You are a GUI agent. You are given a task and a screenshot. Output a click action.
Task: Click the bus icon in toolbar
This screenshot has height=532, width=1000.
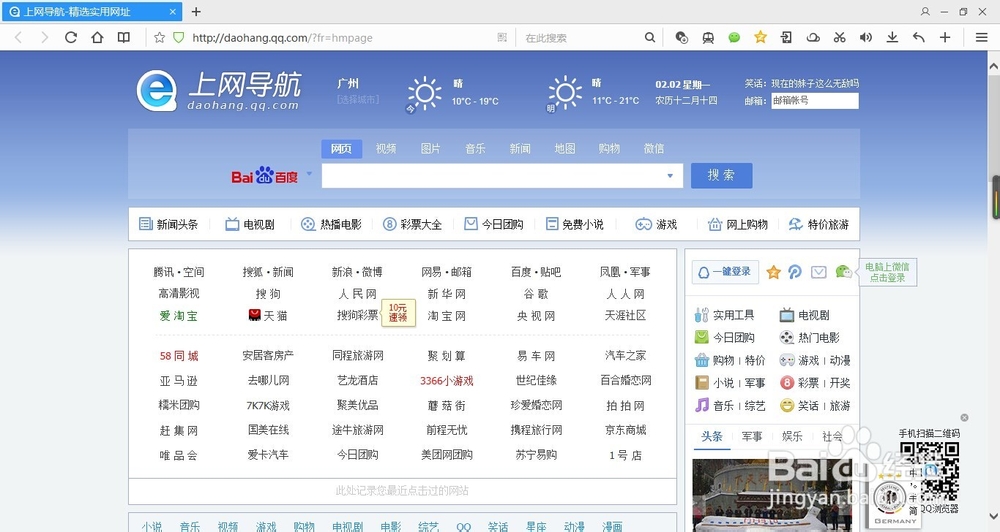click(x=708, y=38)
